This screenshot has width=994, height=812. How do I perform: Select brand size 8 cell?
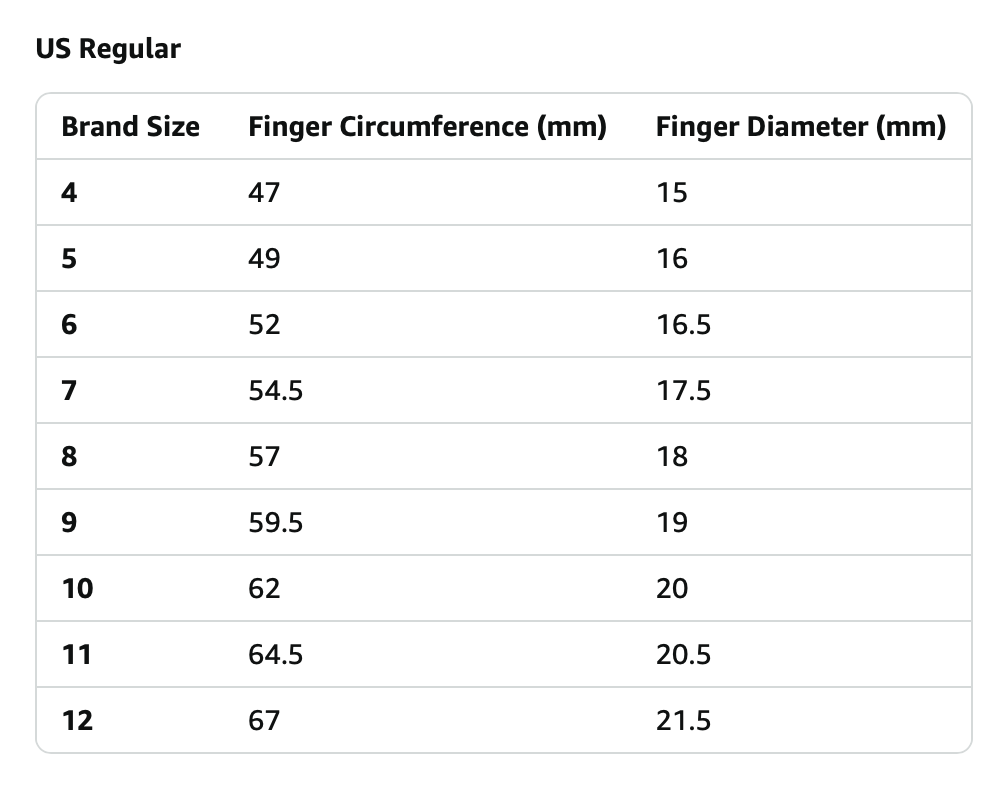click(x=69, y=456)
